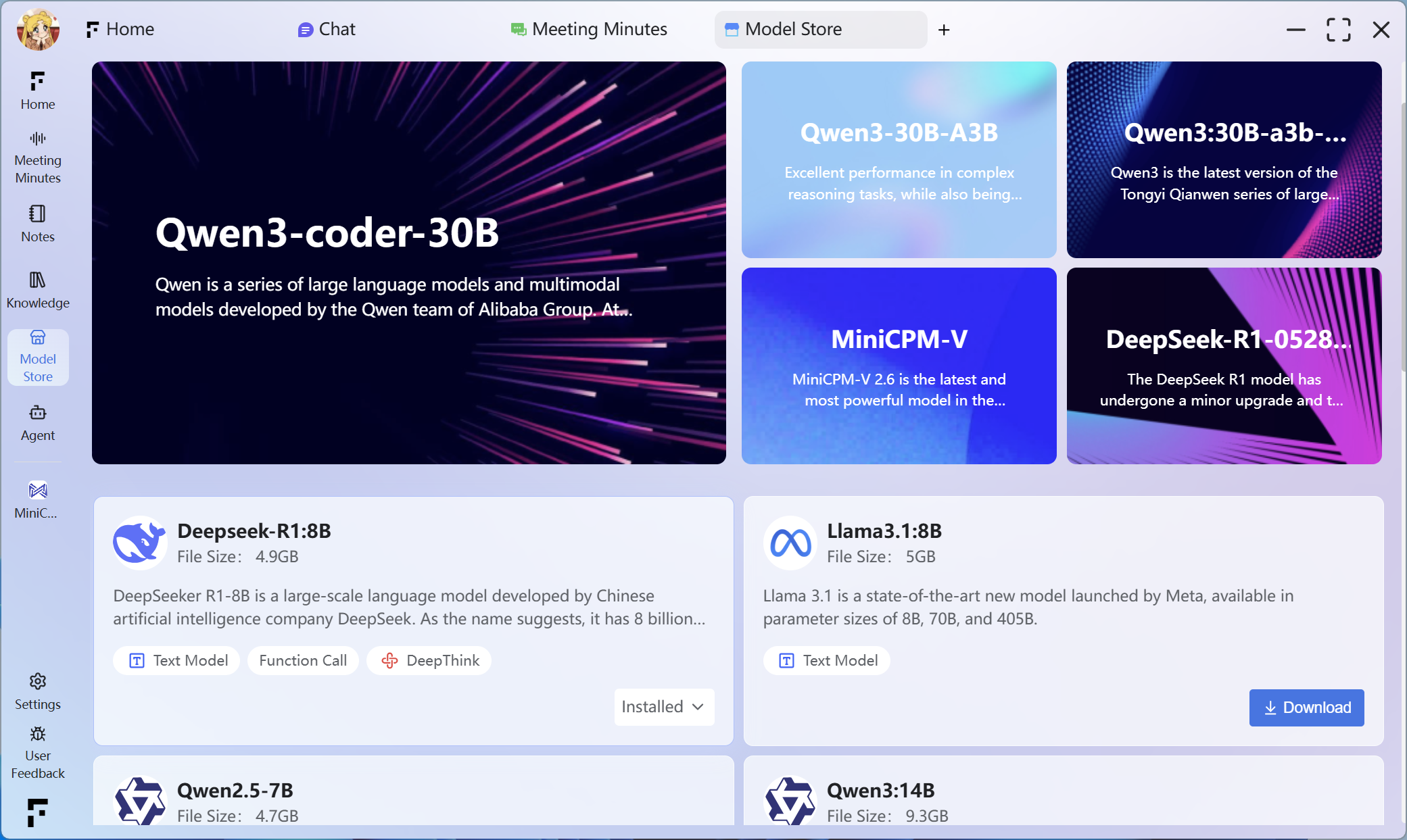Screen dimensions: 1407x840
Task: Expand the Installed dropdown for Deepseek-R1:8B
Action: pyautogui.click(x=663, y=707)
